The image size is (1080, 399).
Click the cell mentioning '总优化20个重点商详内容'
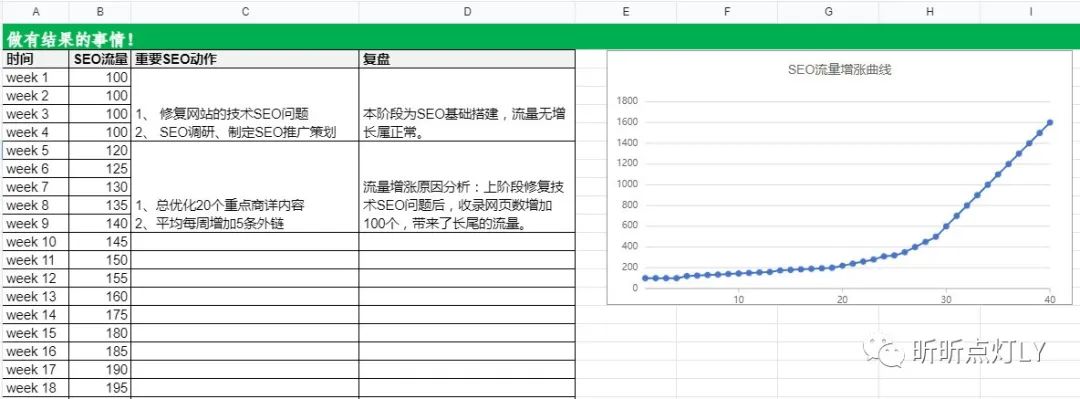coord(245,187)
